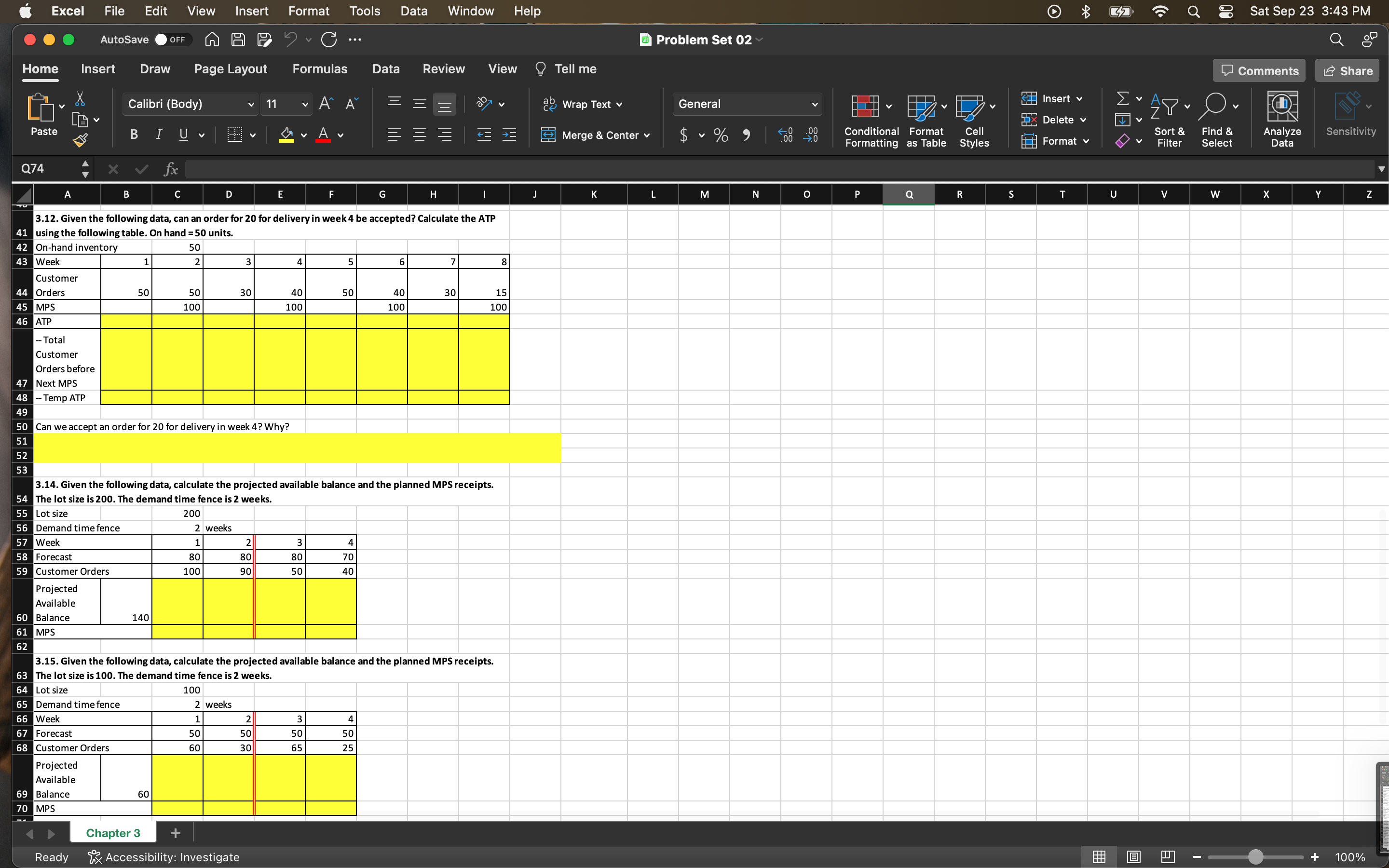Switch to the Formulas ribbon tab
Viewport: 1389px width, 868px height.
(320, 69)
